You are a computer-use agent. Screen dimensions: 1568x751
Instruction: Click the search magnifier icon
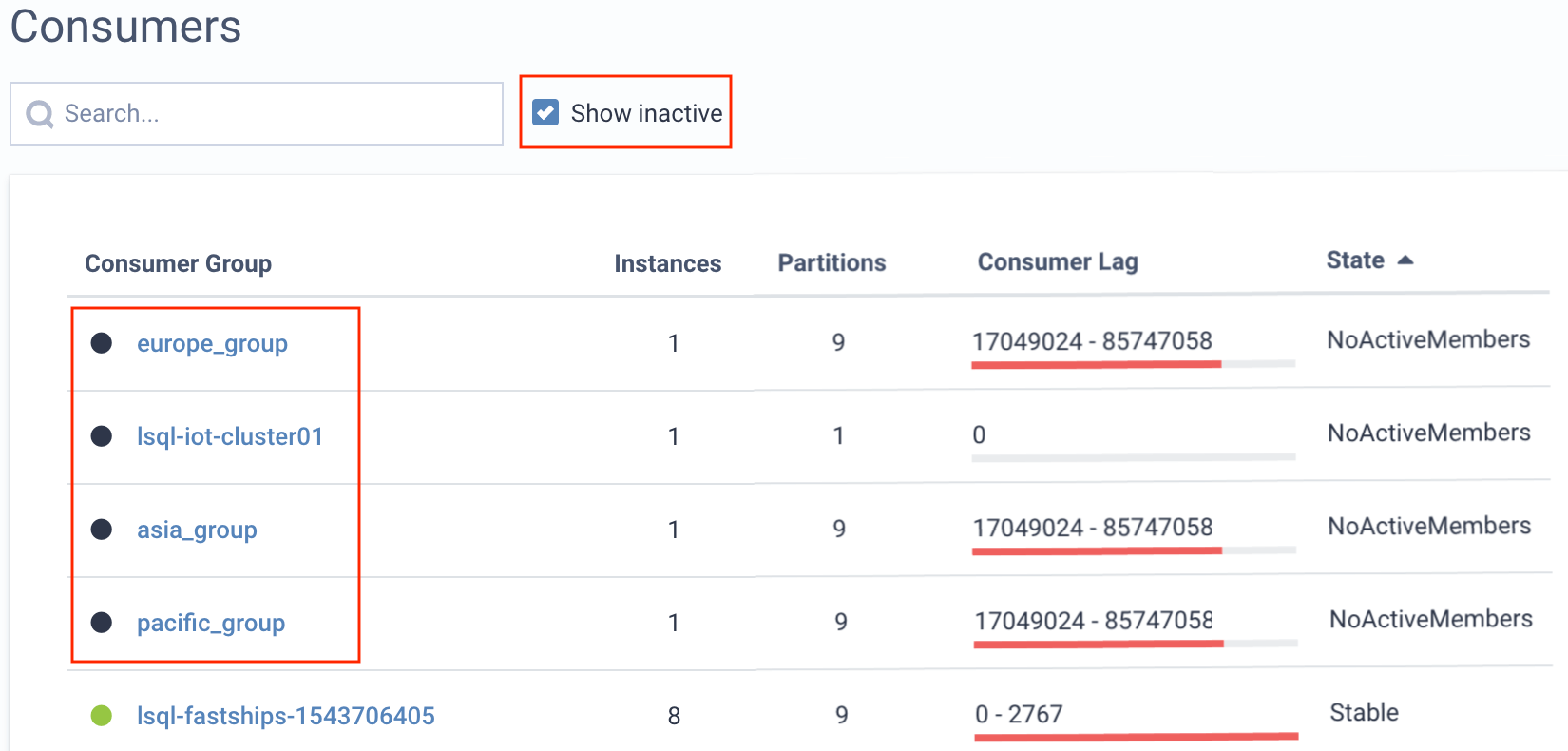tap(40, 115)
